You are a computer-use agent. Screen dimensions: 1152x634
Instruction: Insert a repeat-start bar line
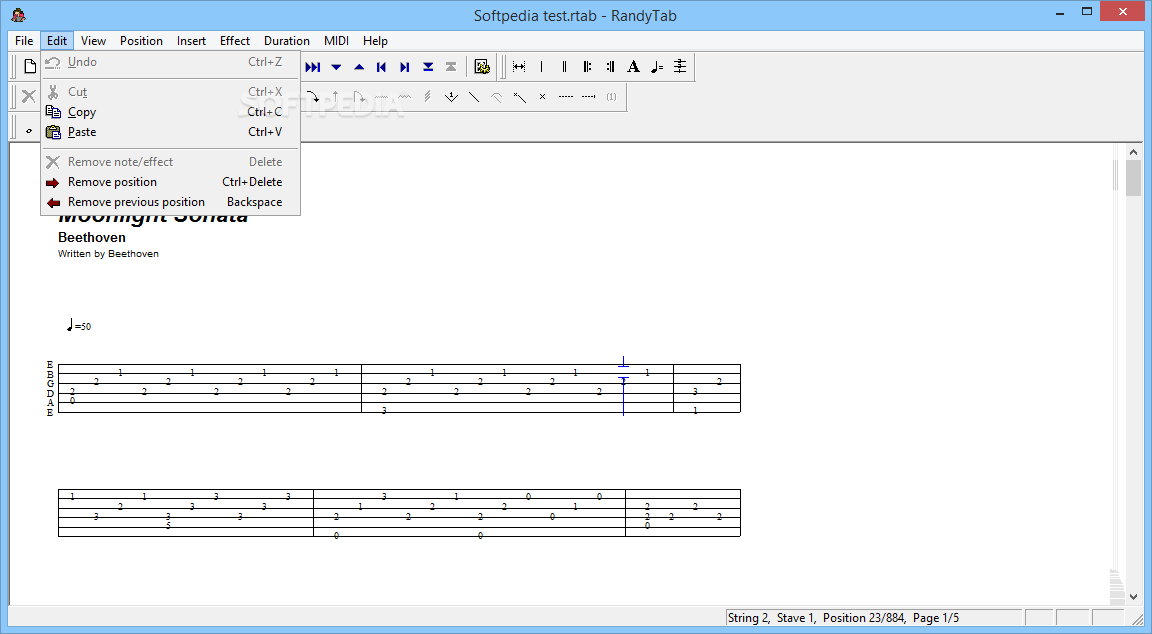point(587,67)
